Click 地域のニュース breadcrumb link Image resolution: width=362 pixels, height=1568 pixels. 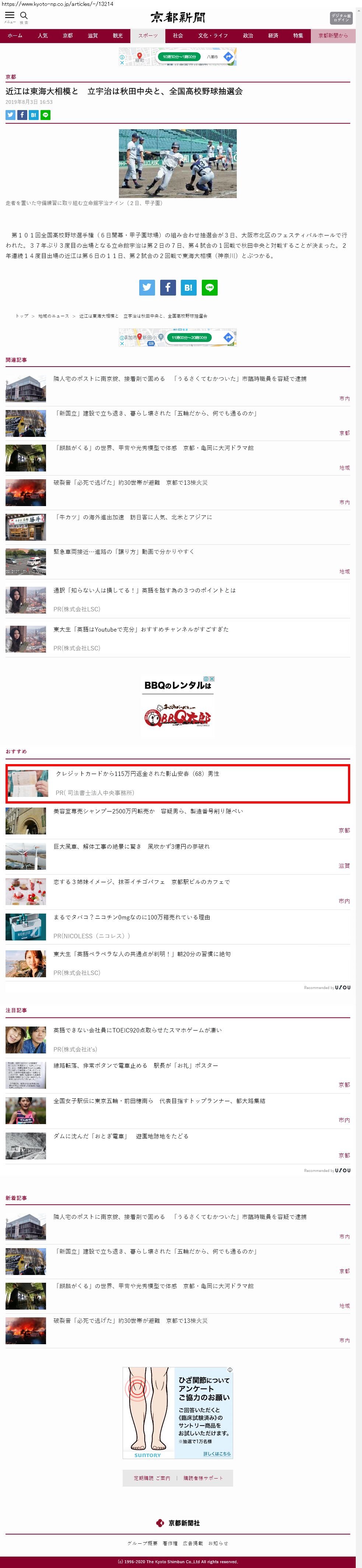point(54,316)
